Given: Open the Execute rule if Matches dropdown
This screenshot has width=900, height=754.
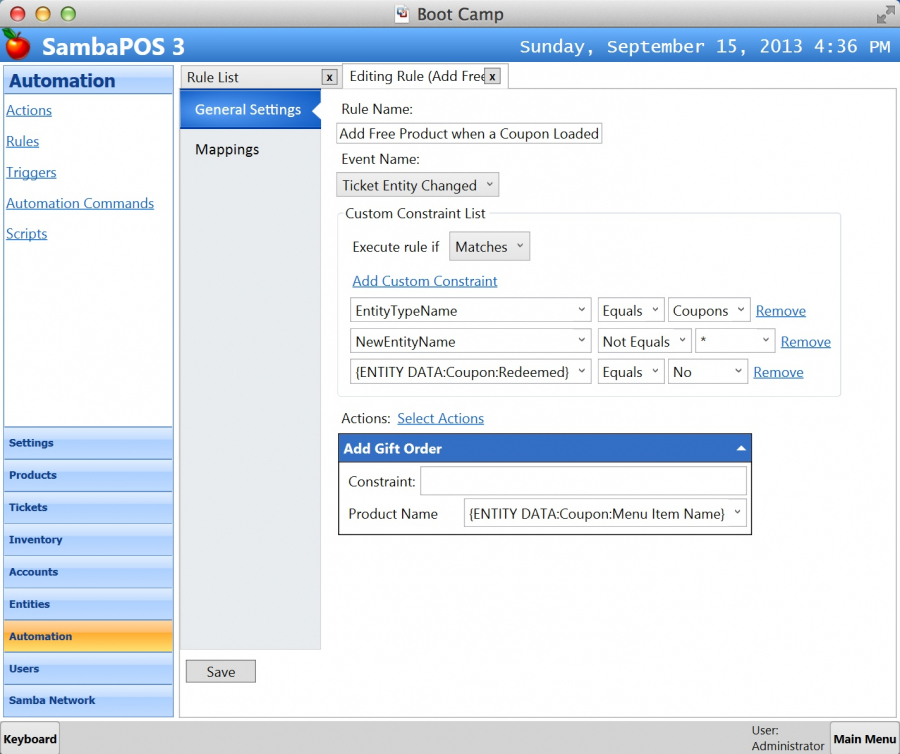Looking at the screenshot, I should coord(489,247).
